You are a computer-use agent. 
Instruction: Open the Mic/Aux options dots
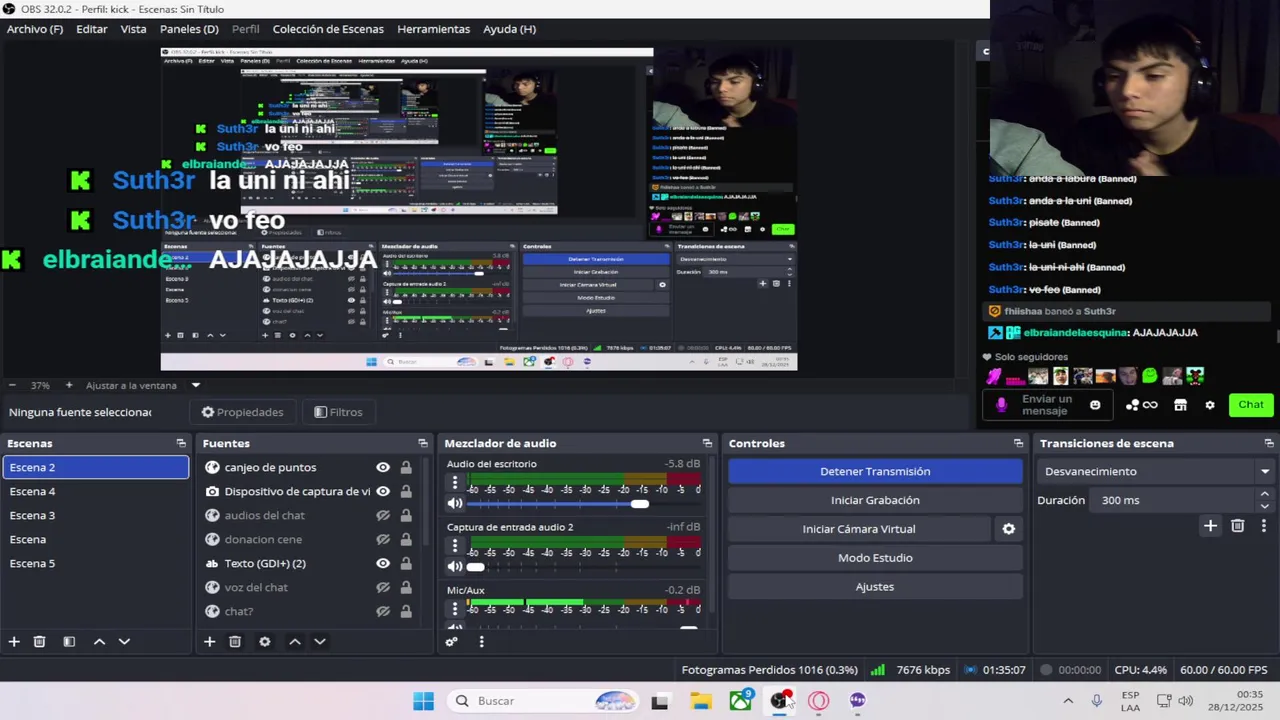pyautogui.click(x=455, y=609)
